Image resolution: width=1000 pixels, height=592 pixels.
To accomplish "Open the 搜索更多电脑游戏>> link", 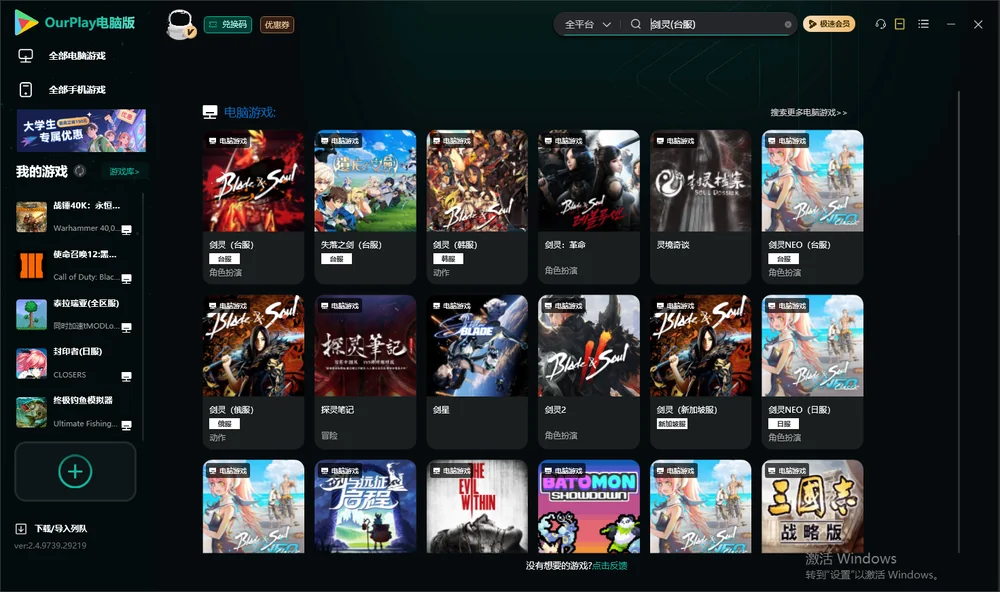I will pos(808,112).
